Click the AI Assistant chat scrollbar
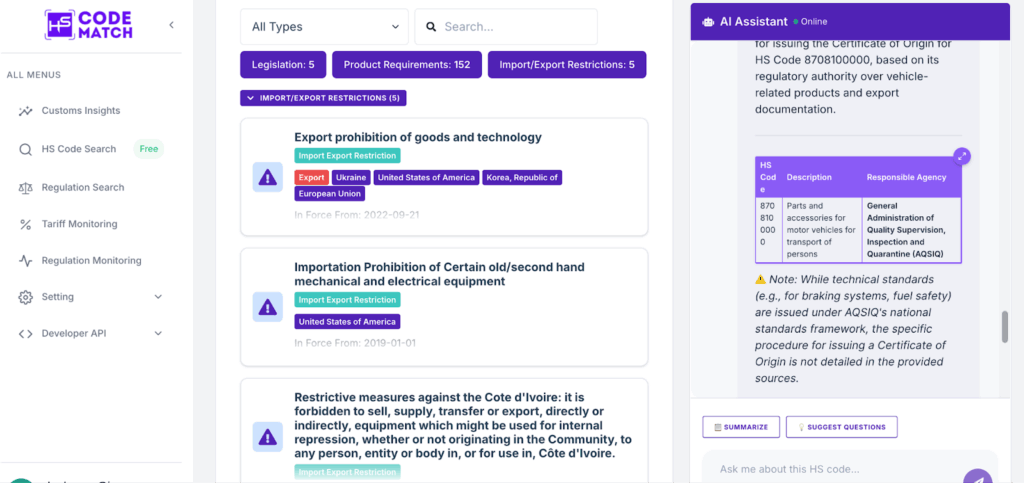This screenshot has height=483, width=1024. (x=1005, y=326)
